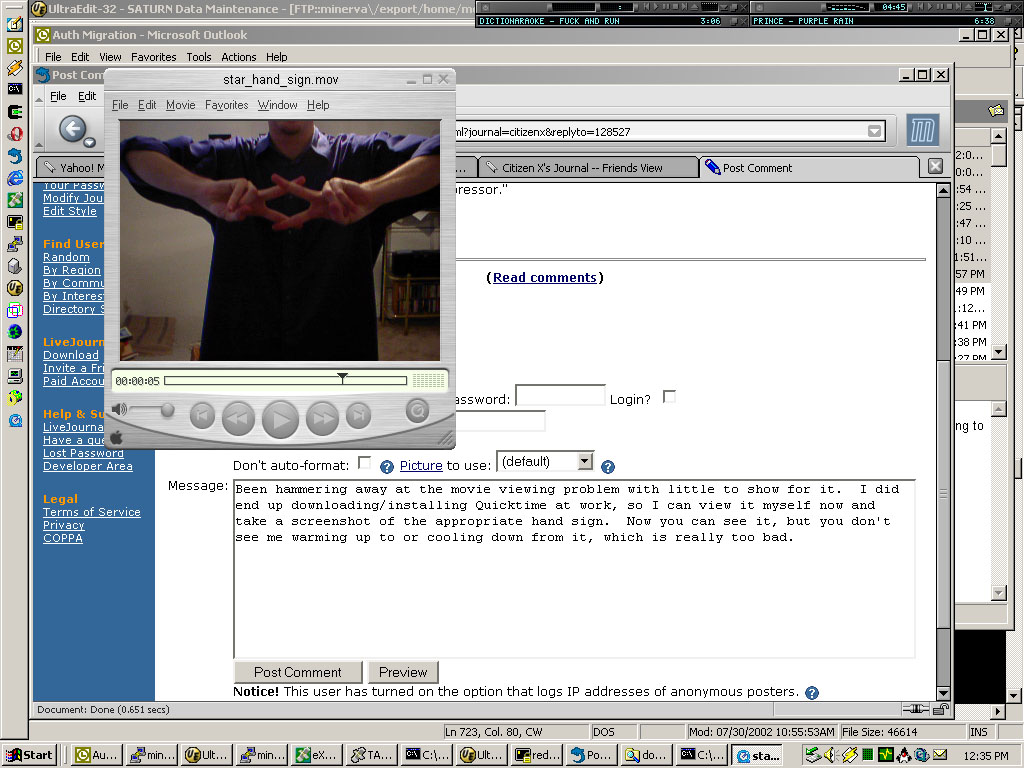Click the browser Back arrow button
This screenshot has height=768, width=1024.
[x=71, y=128]
